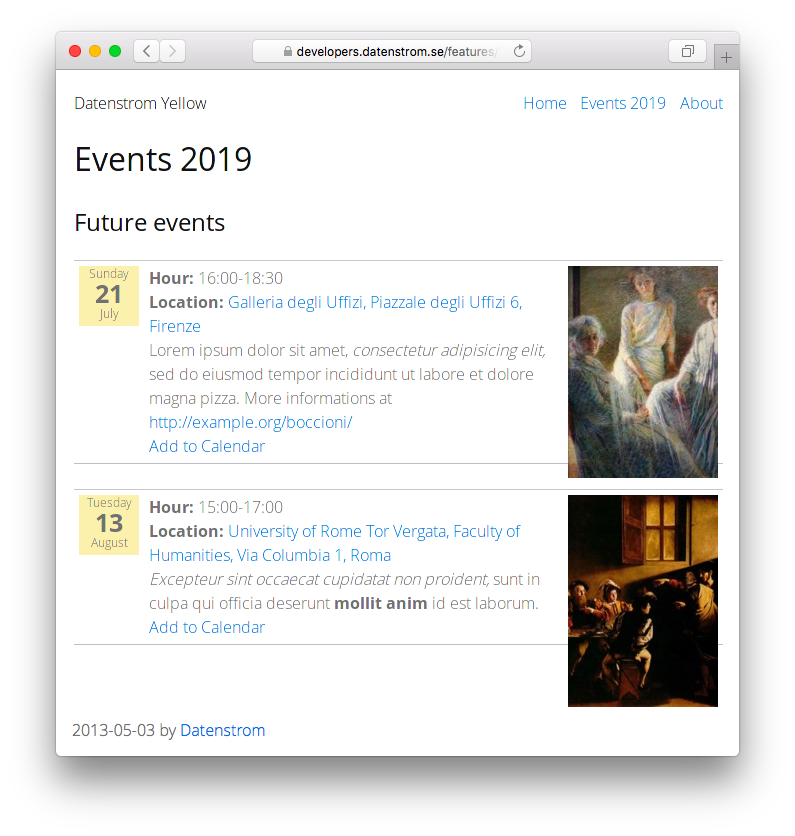Viewport: 795px width, 836px height.
Task: Add a new tab with the plus button
Action: coord(726,58)
